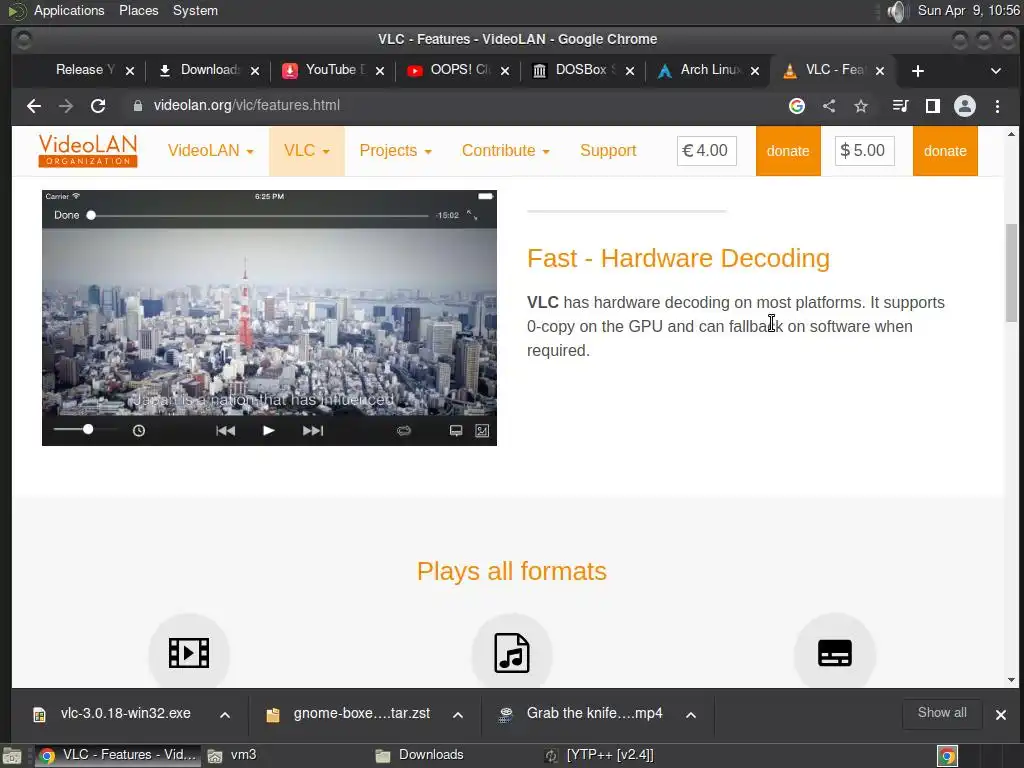
Task: Expand options for gnome-boxes tar.zst download
Action: [458, 714]
